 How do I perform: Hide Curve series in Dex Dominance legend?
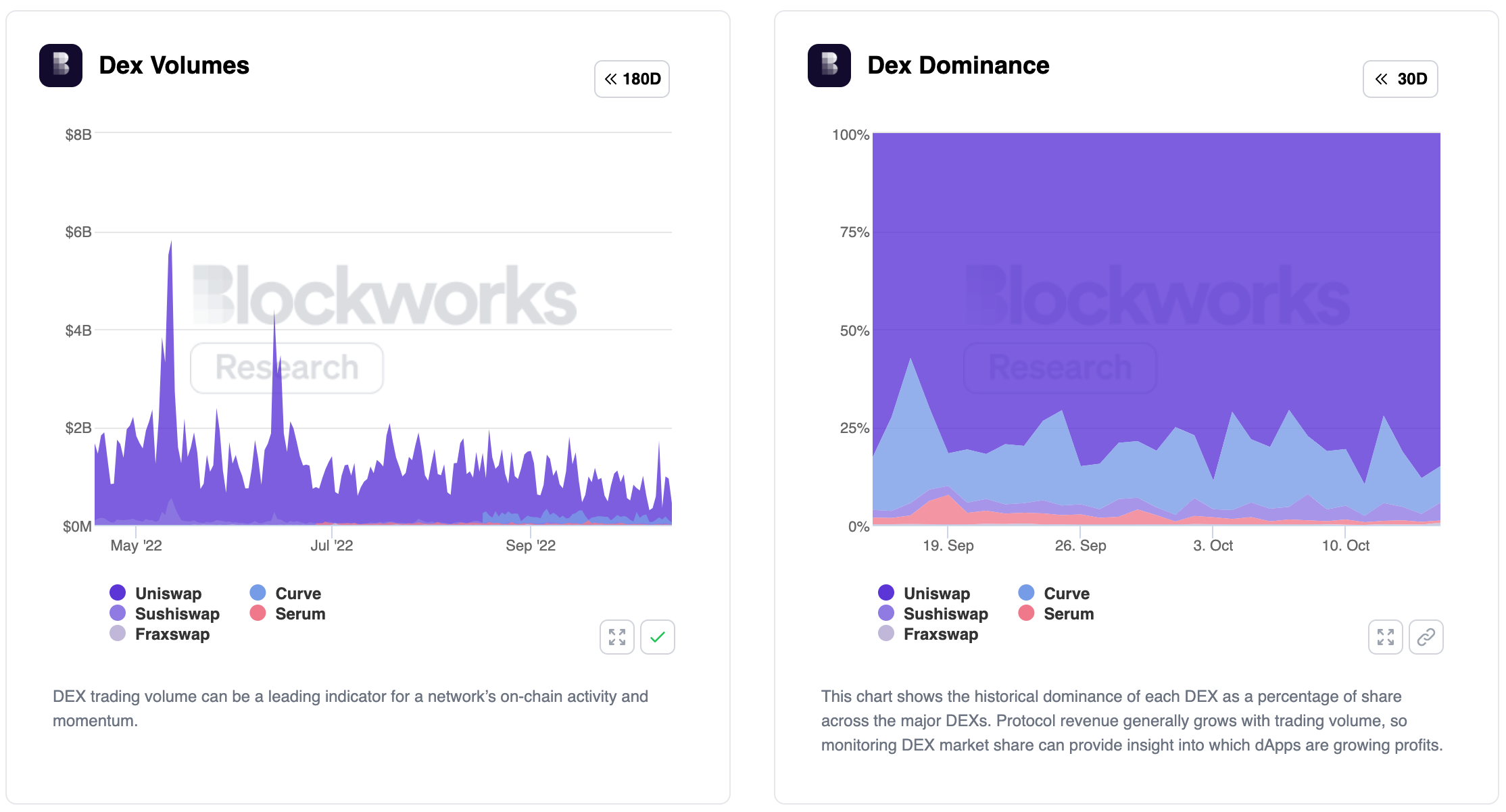click(x=1066, y=593)
